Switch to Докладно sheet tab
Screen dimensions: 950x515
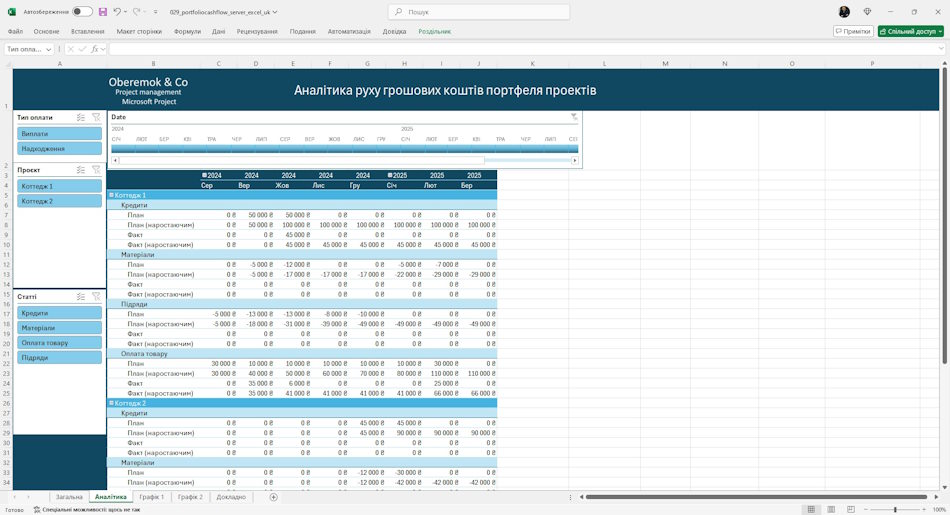pyautogui.click(x=231, y=497)
